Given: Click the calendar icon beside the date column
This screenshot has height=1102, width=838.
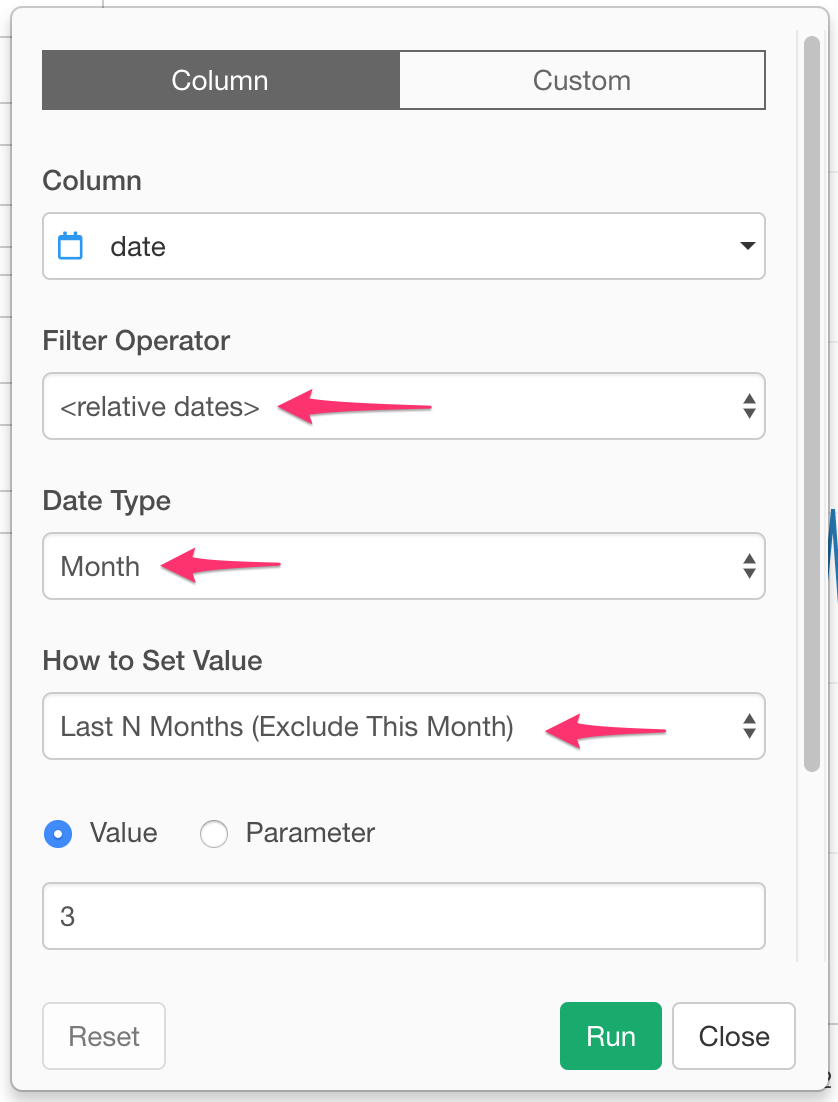Looking at the screenshot, I should click(x=70, y=246).
